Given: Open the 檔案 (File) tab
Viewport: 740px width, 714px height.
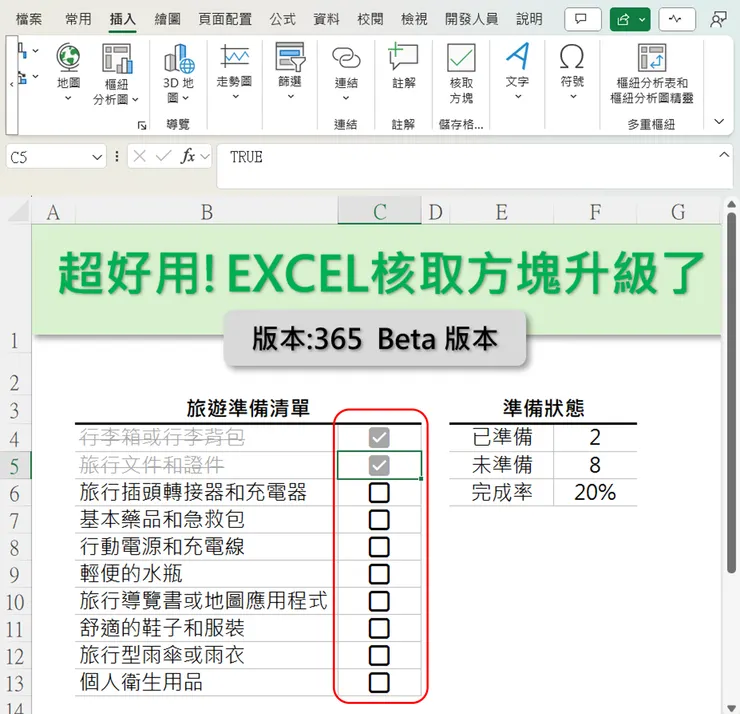Looking at the screenshot, I should coord(29,19).
